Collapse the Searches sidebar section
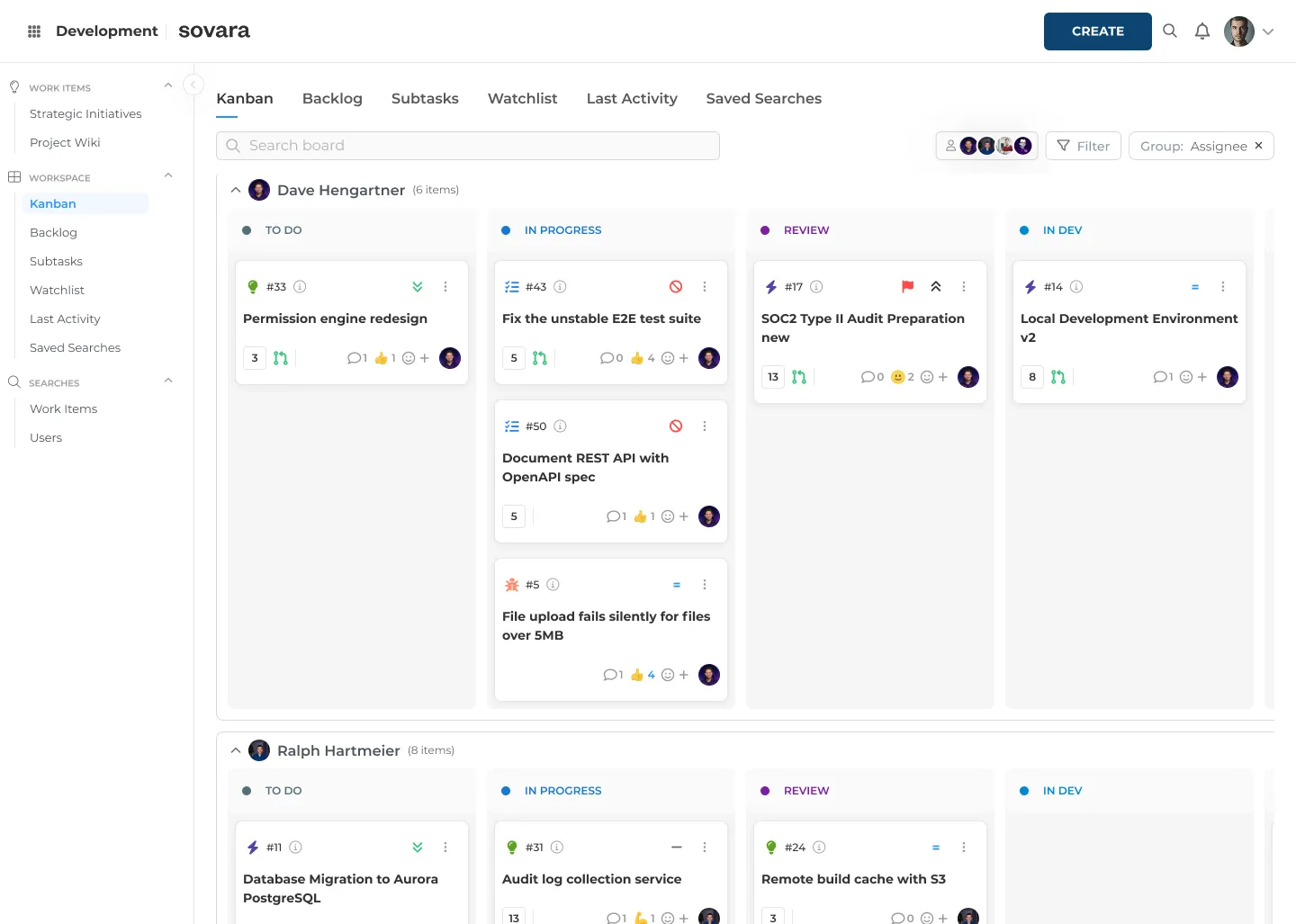 168,381
